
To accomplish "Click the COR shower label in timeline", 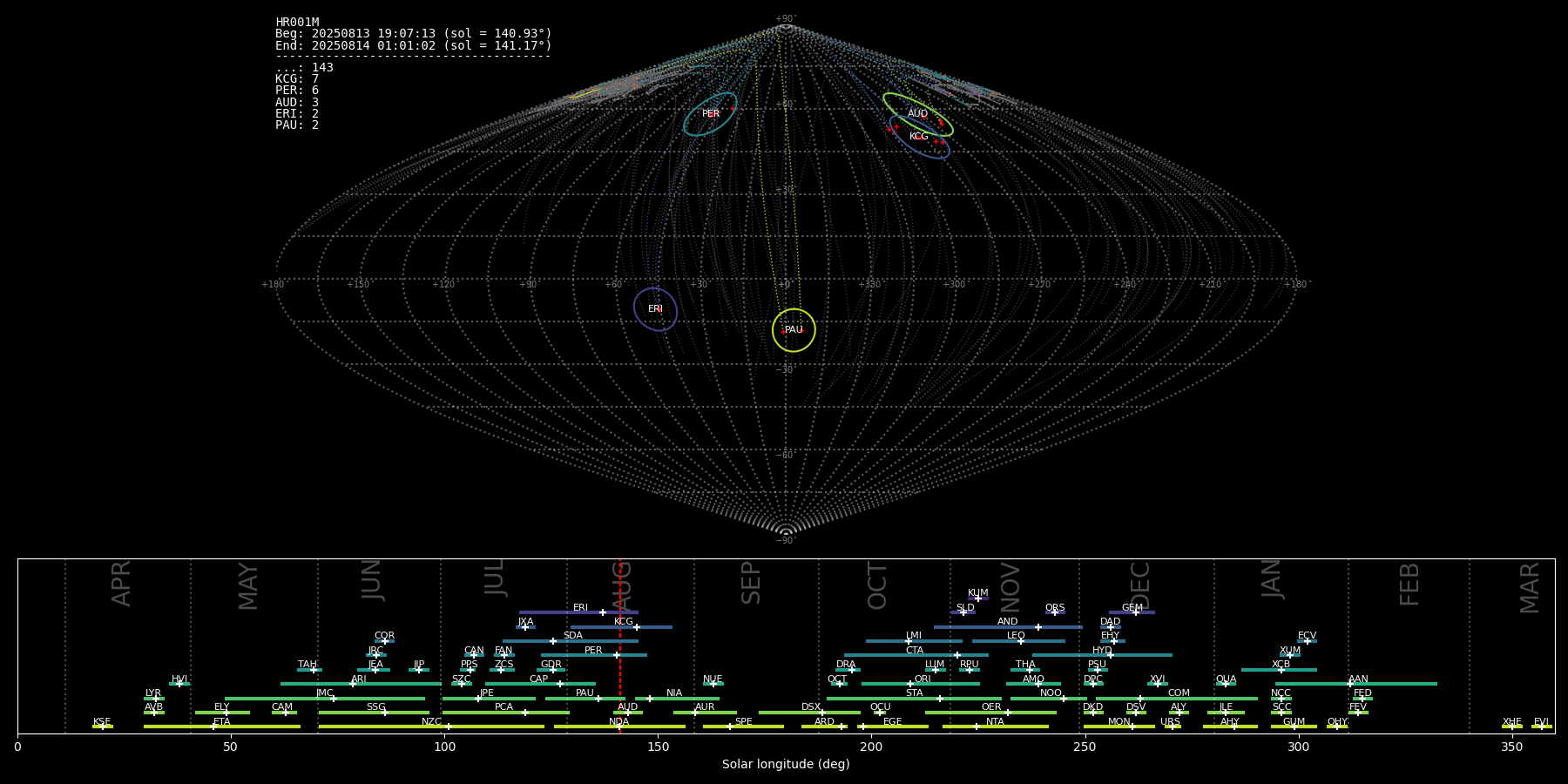I will pyautogui.click(x=384, y=636).
